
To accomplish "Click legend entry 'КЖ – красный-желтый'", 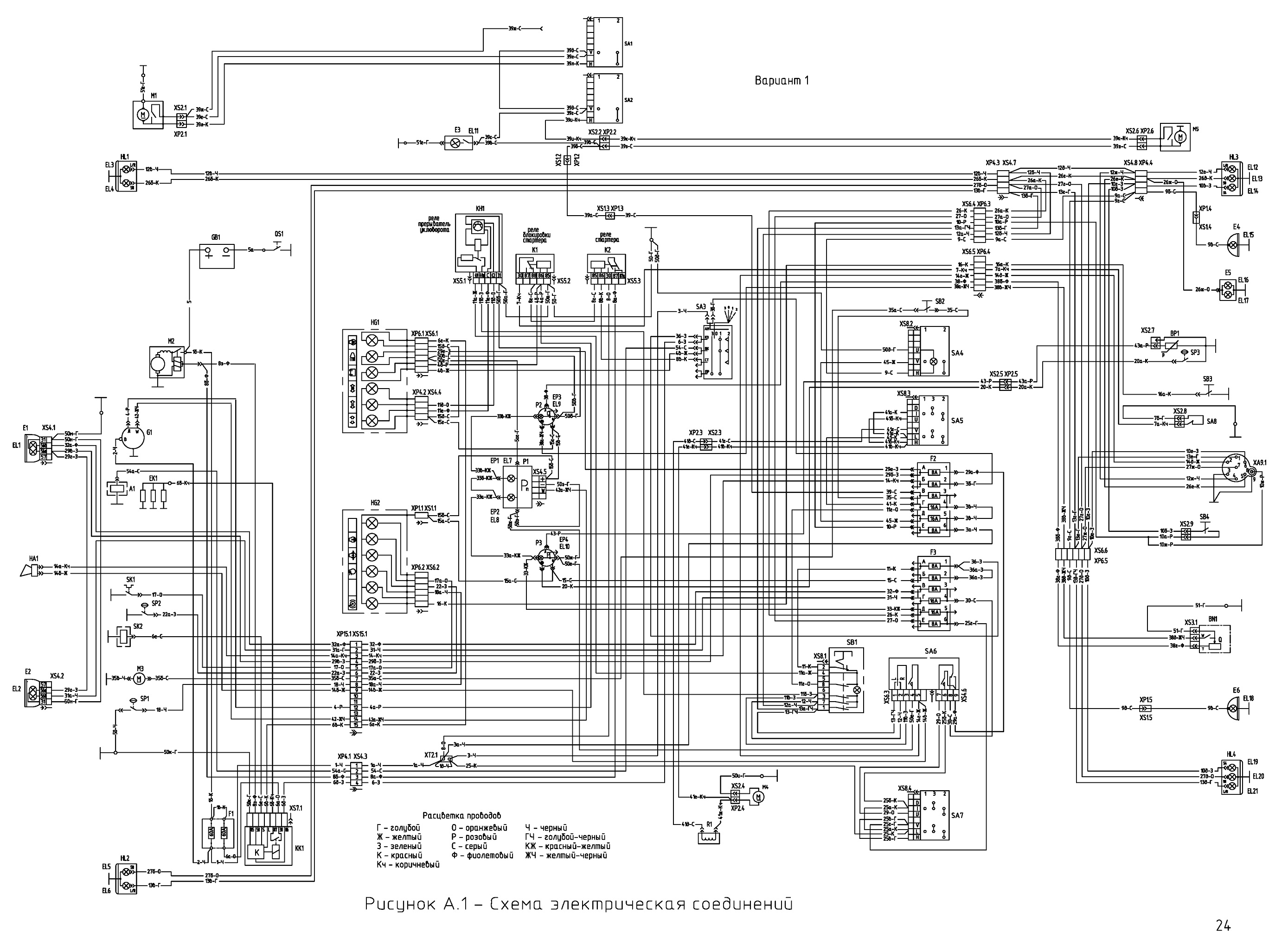I will point(567,846).
